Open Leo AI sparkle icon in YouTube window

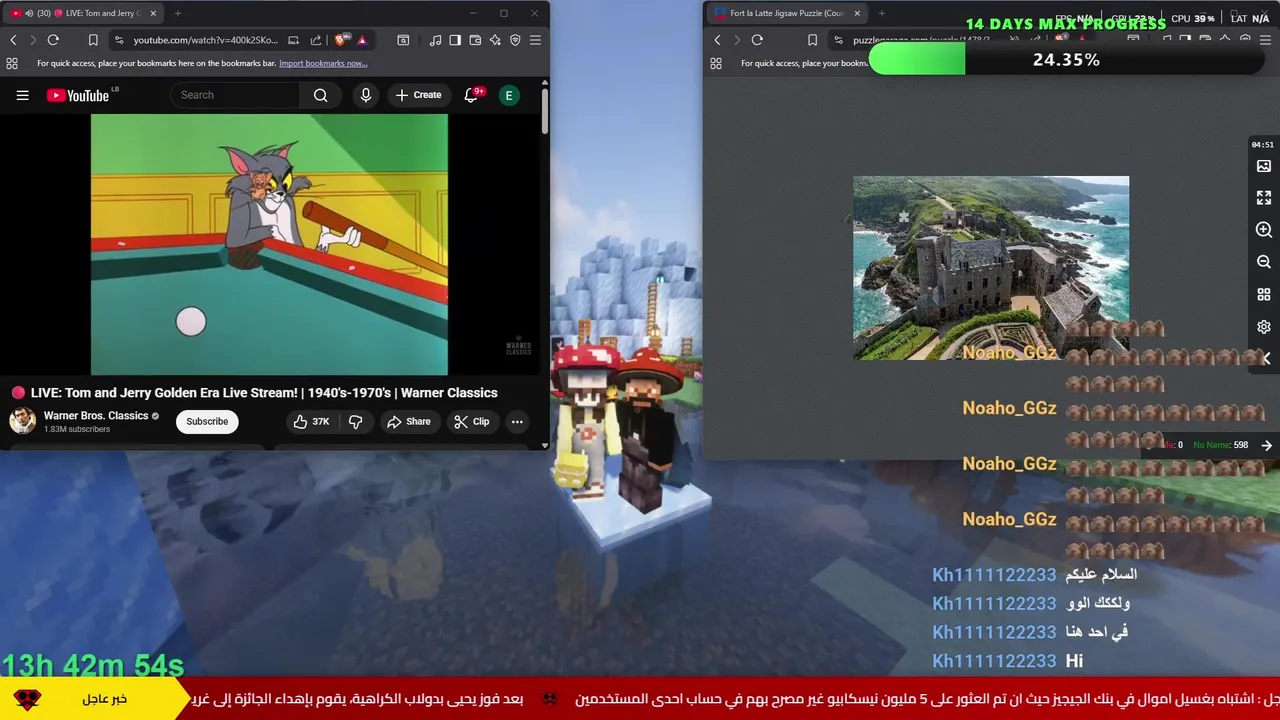coord(495,40)
